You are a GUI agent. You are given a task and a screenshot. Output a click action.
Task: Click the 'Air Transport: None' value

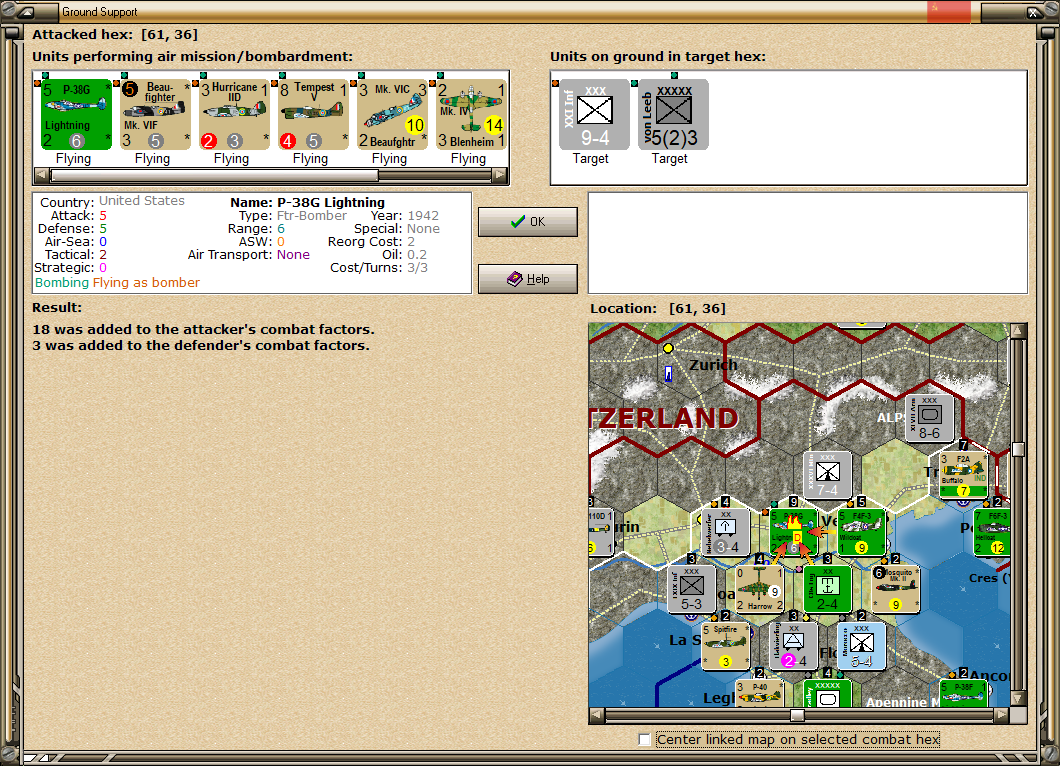point(293,255)
